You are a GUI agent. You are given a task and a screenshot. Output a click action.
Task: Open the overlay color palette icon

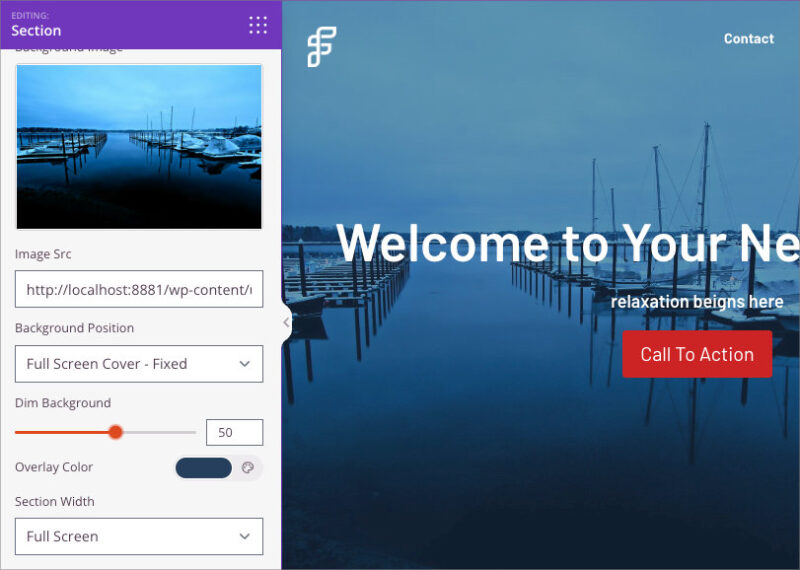pyautogui.click(x=248, y=467)
